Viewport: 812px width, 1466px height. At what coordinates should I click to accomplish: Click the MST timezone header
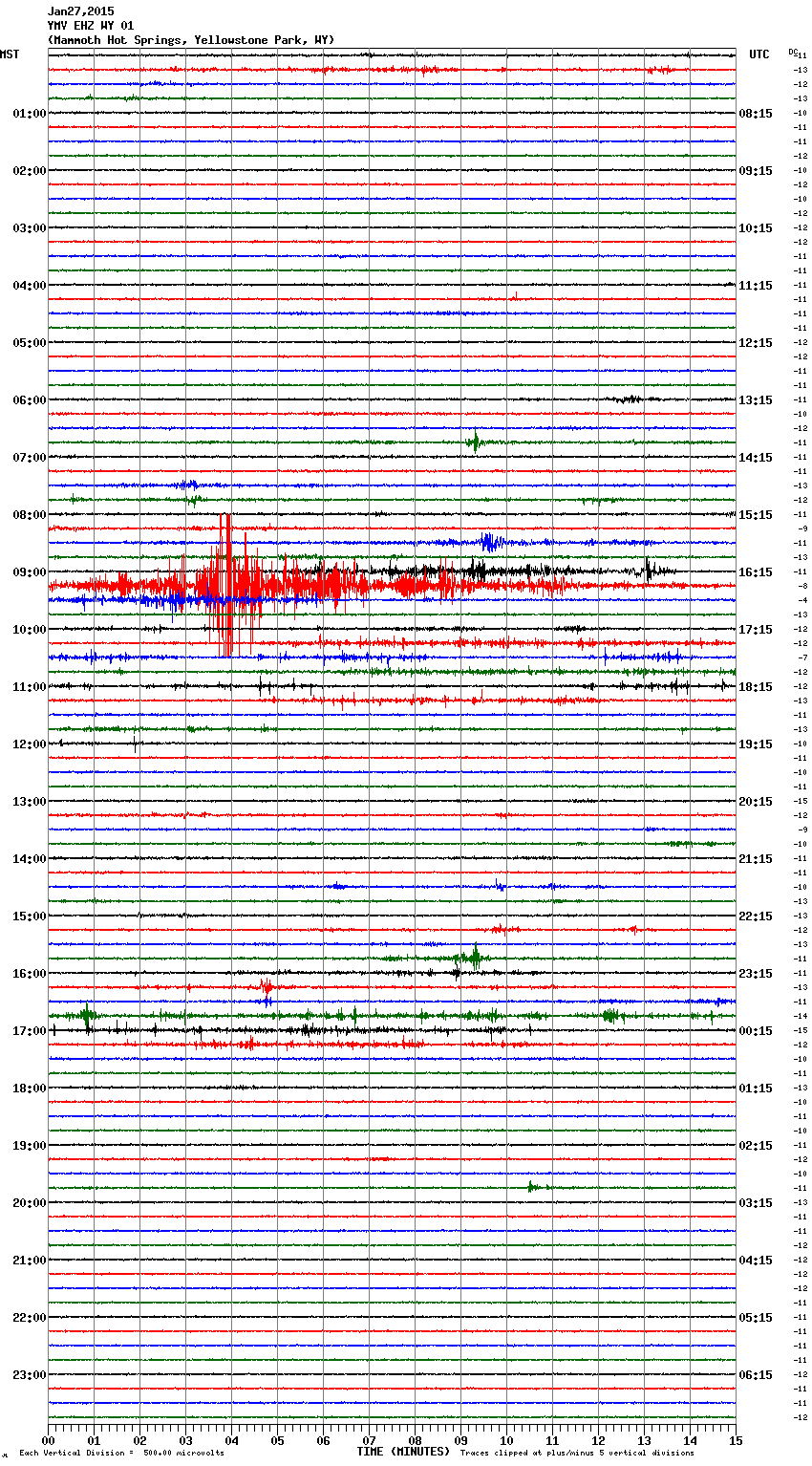pos(10,54)
